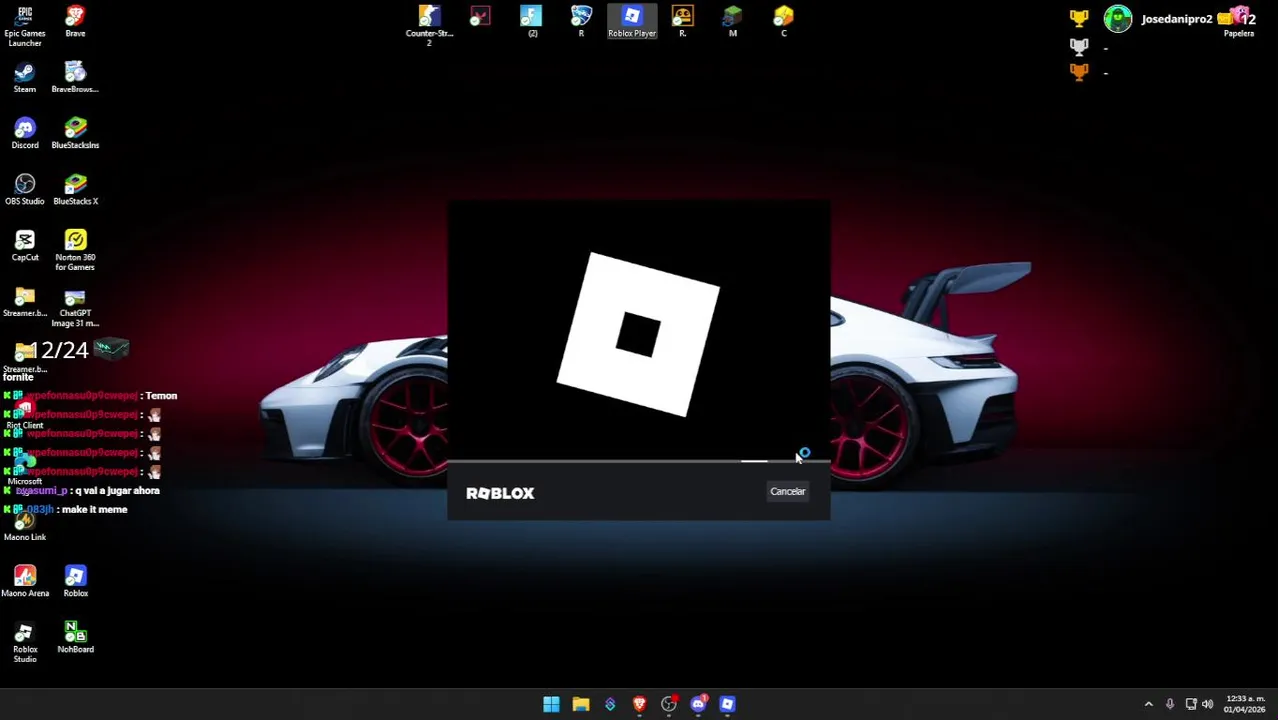1278x720 pixels.
Task: Open the BlueStacksIns desktop icon
Action: pyautogui.click(x=75, y=134)
